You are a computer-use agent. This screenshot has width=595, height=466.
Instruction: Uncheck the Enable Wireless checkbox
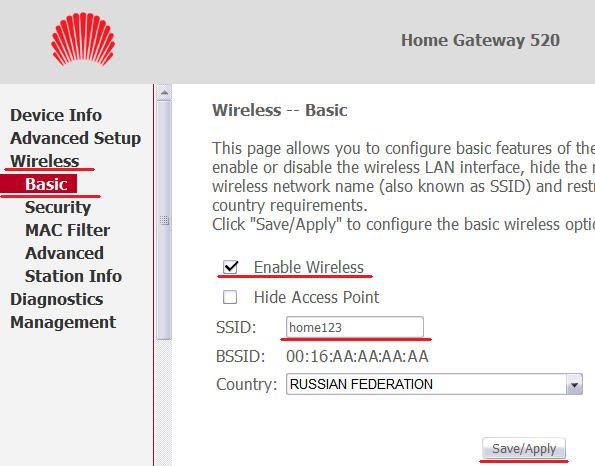pyautogui.click(x=230, y=267)
